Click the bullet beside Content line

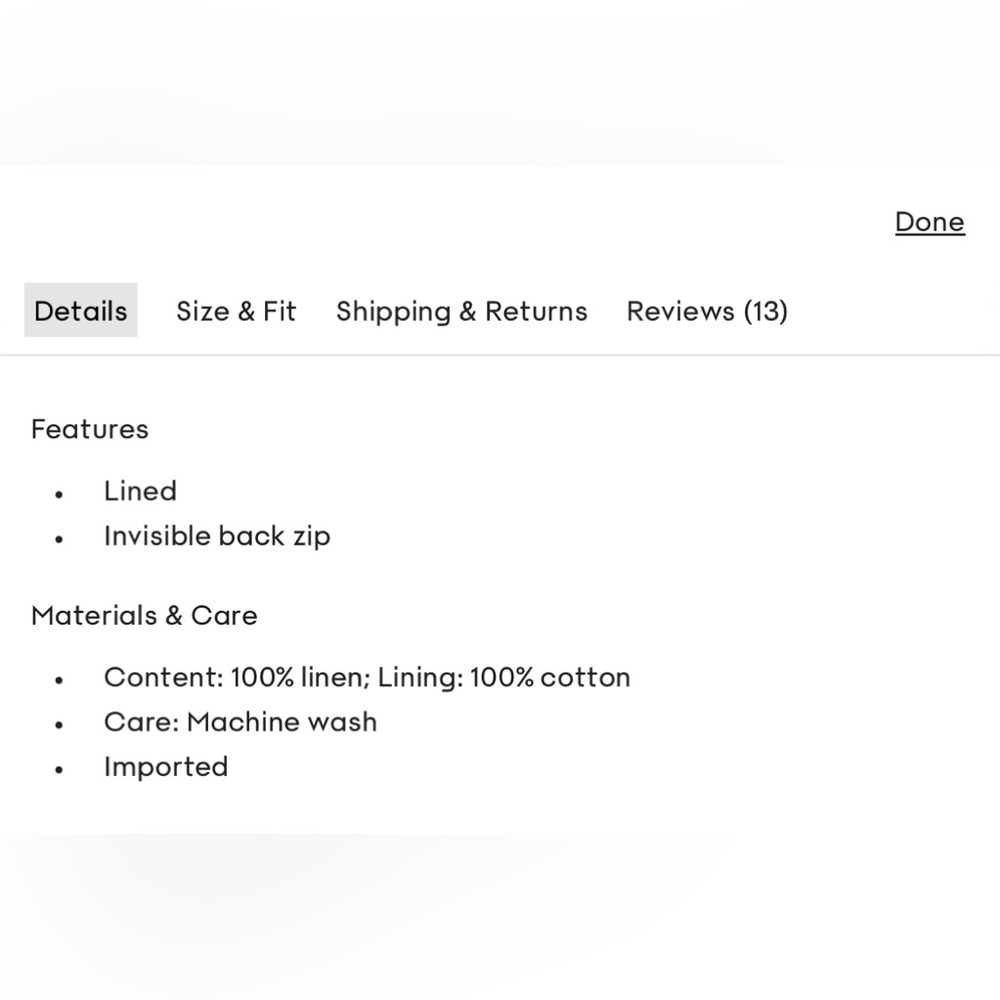pyautogui.click(x=60, y=680)
